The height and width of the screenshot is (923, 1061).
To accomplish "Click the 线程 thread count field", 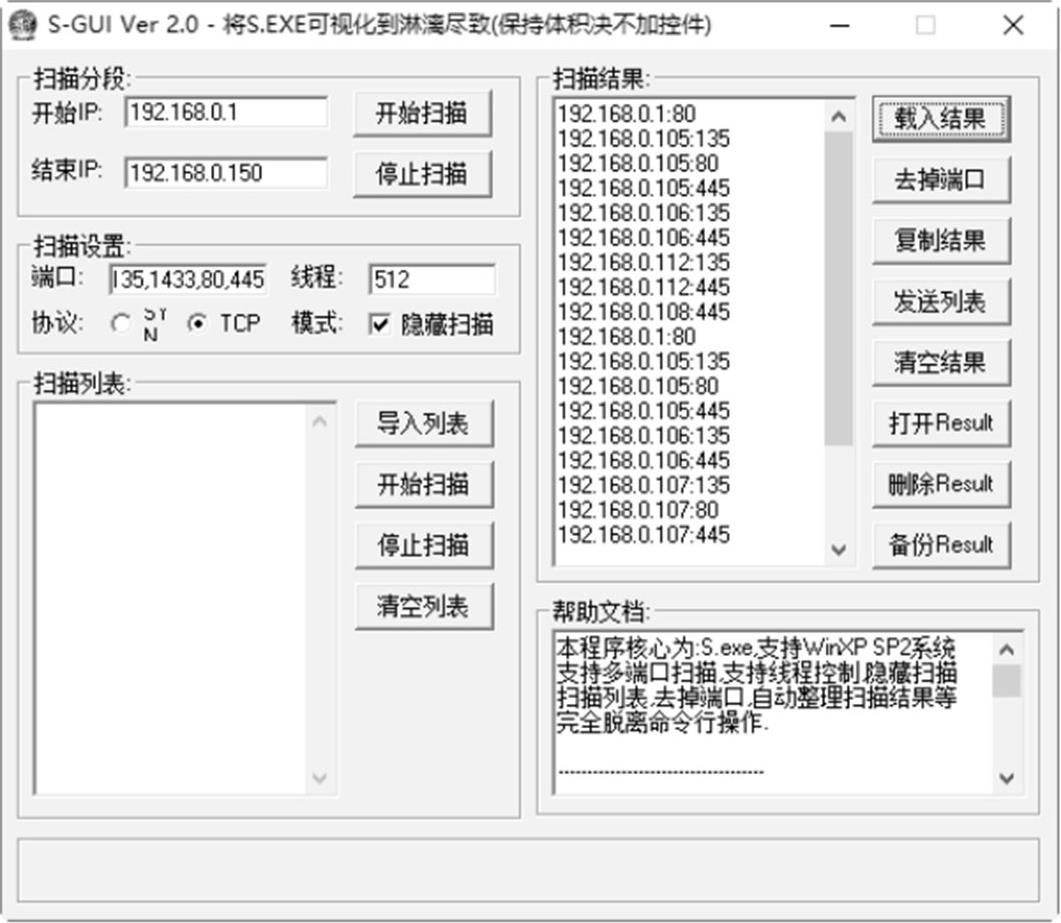I will pyautogui.click(x=432, y=279).
